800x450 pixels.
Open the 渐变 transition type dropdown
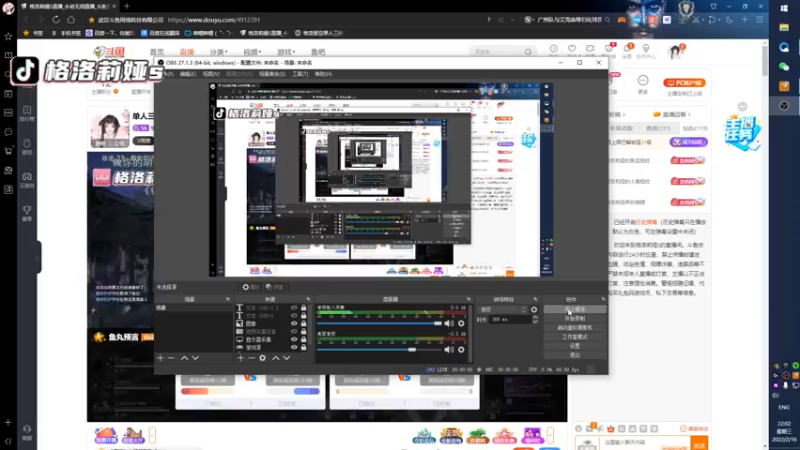click(x=502, y=310)
